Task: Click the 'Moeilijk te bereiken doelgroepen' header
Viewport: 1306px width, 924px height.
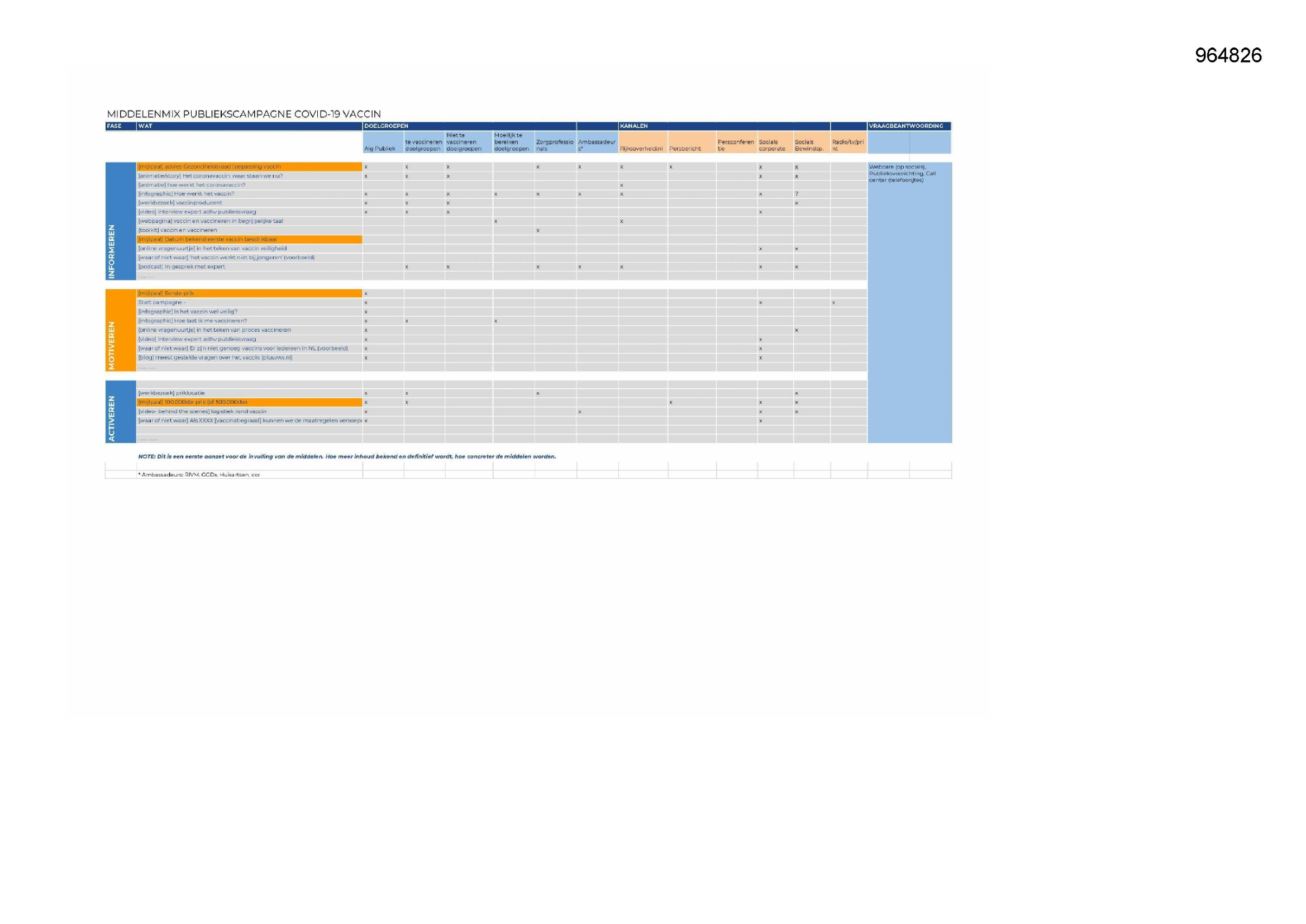Action: pos(514,142)
